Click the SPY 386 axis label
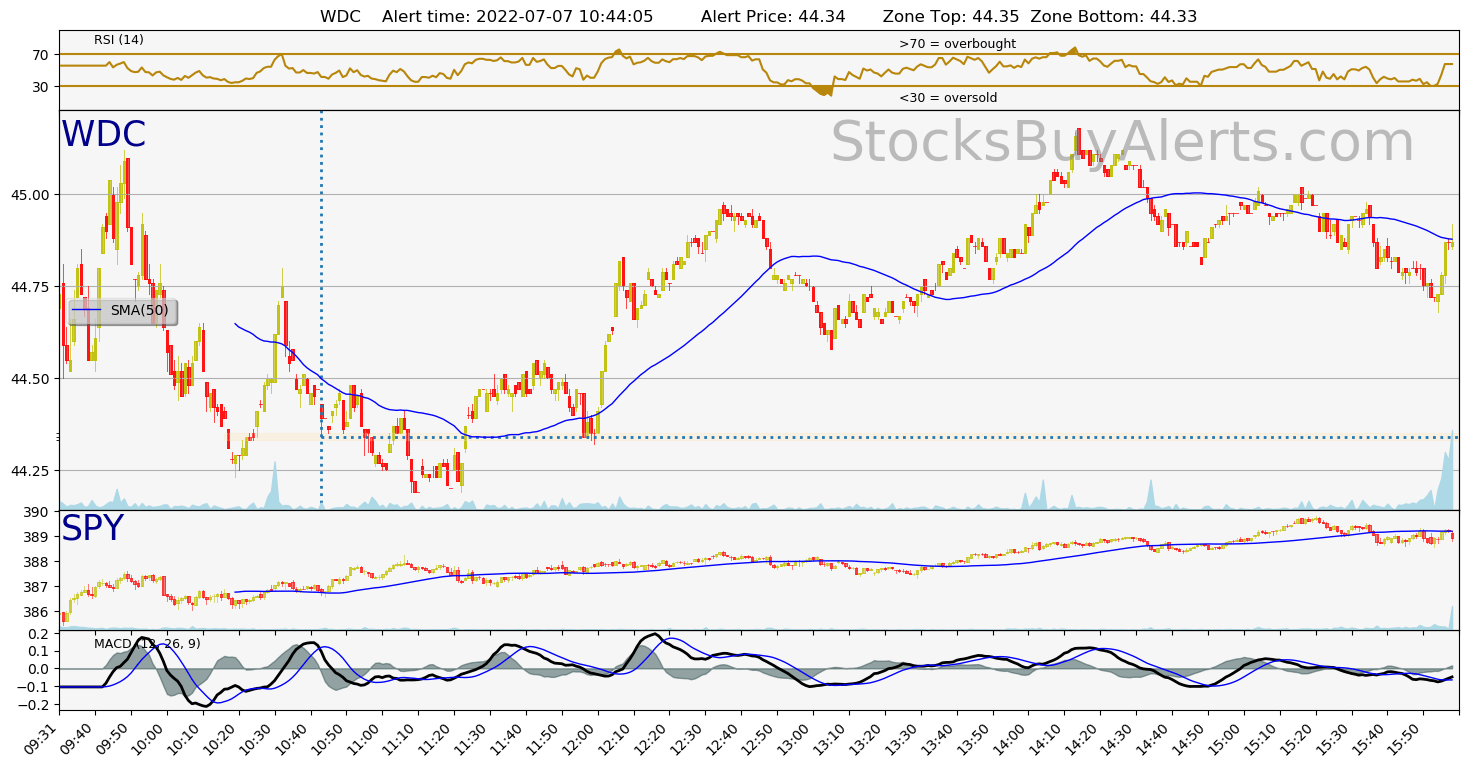The image size is (1474, 768). 37,612
